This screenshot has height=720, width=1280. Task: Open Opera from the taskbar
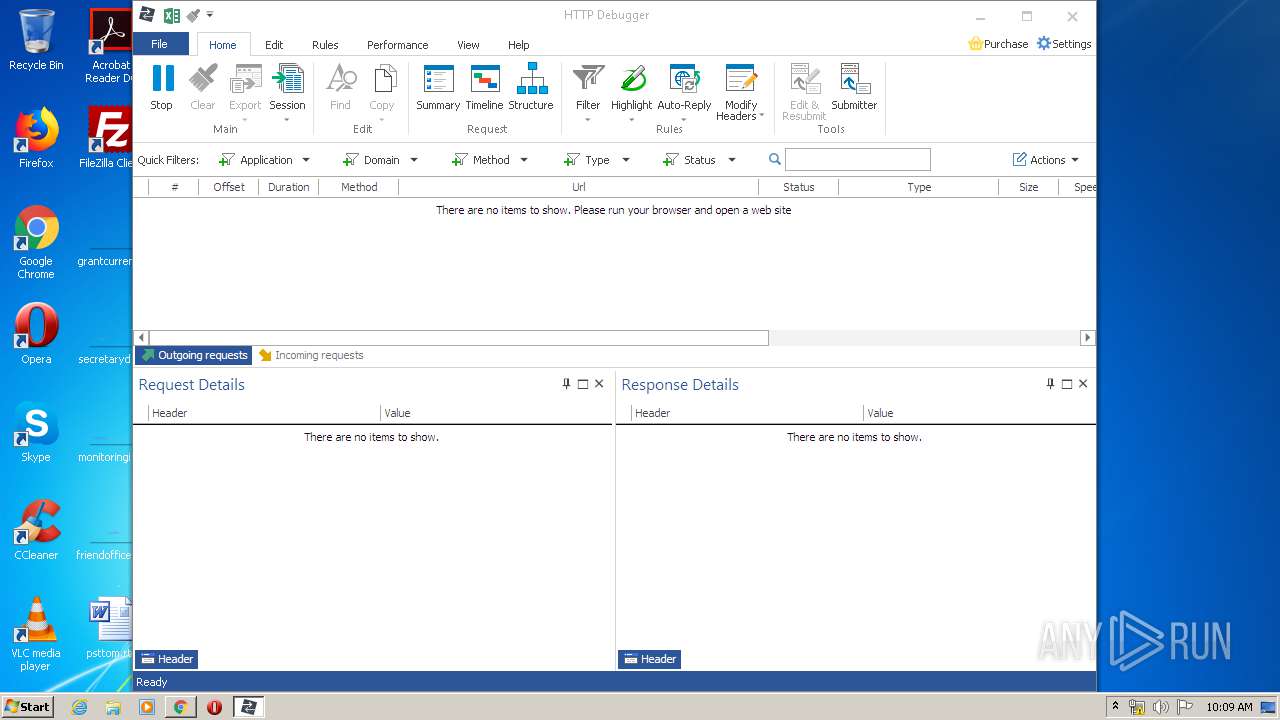[214, 707]
